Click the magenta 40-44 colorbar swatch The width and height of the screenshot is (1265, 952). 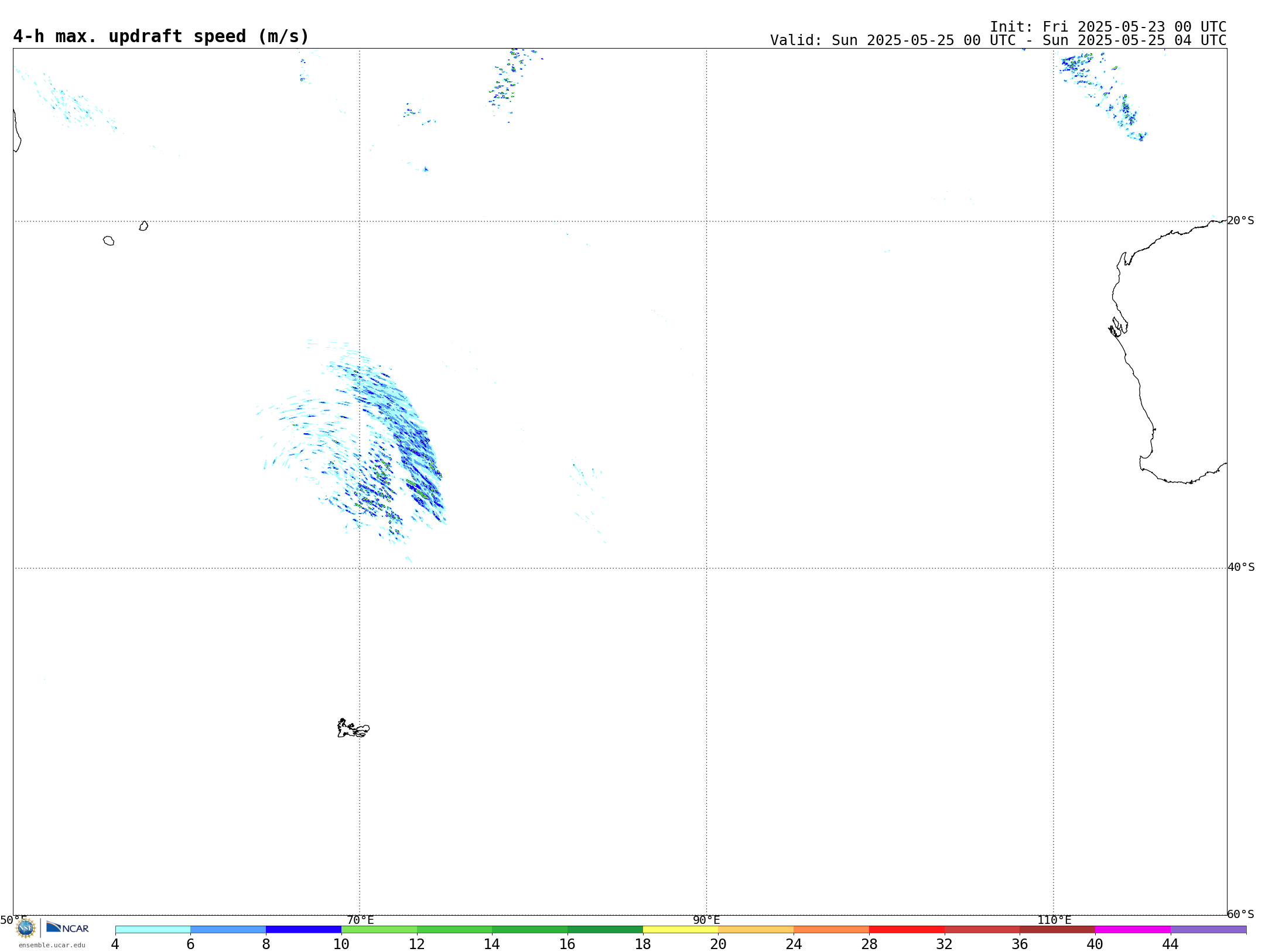click(1133, 929)
